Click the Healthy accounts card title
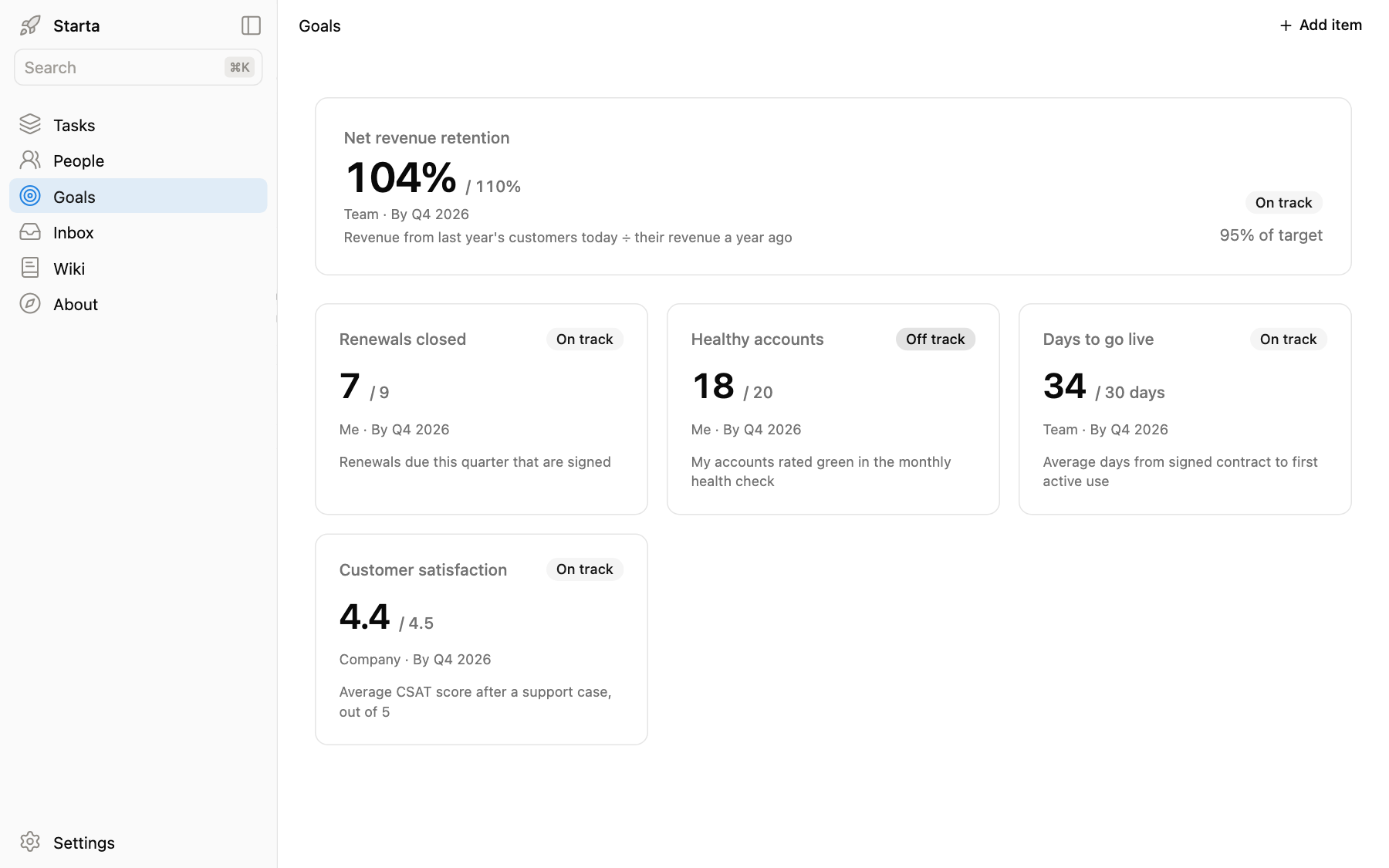This screenshot has height=868, width=1389. (x=757, y=339)
